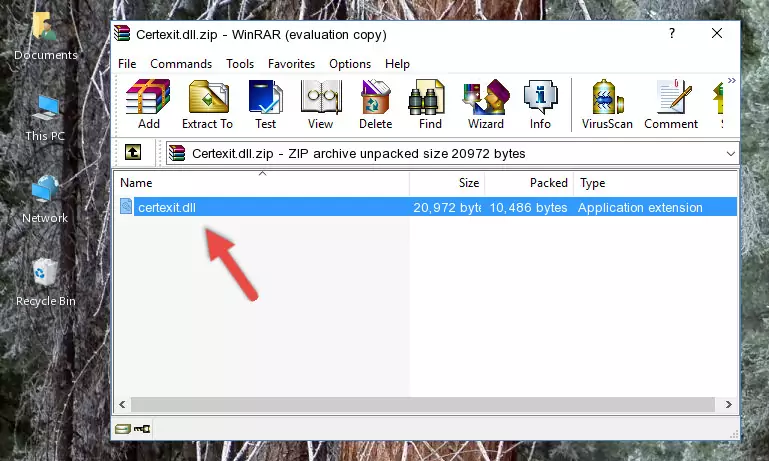Go up one folder level

(133, 153)
